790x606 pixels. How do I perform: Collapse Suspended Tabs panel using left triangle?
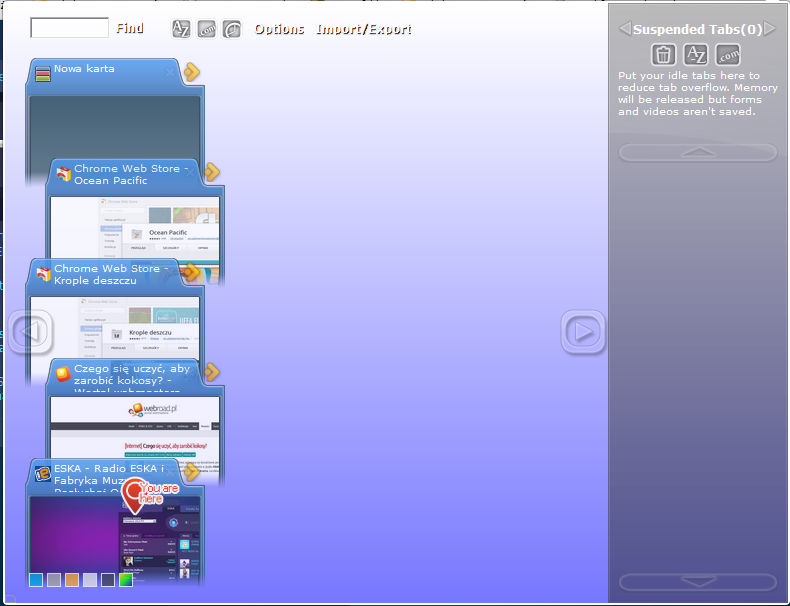coord(624,29)
